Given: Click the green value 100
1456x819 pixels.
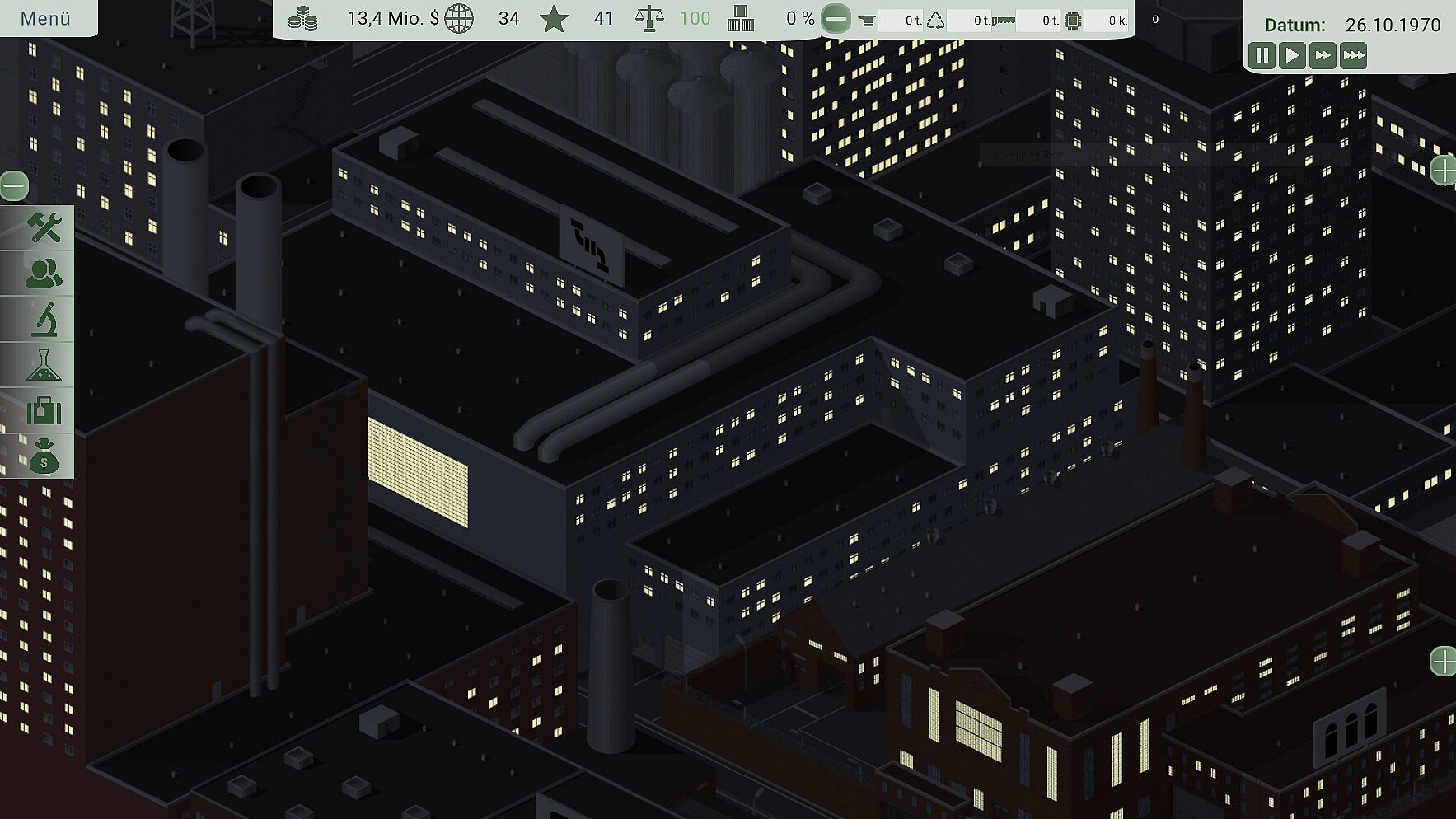Looking at the screenshot, I should coord(695,18).
